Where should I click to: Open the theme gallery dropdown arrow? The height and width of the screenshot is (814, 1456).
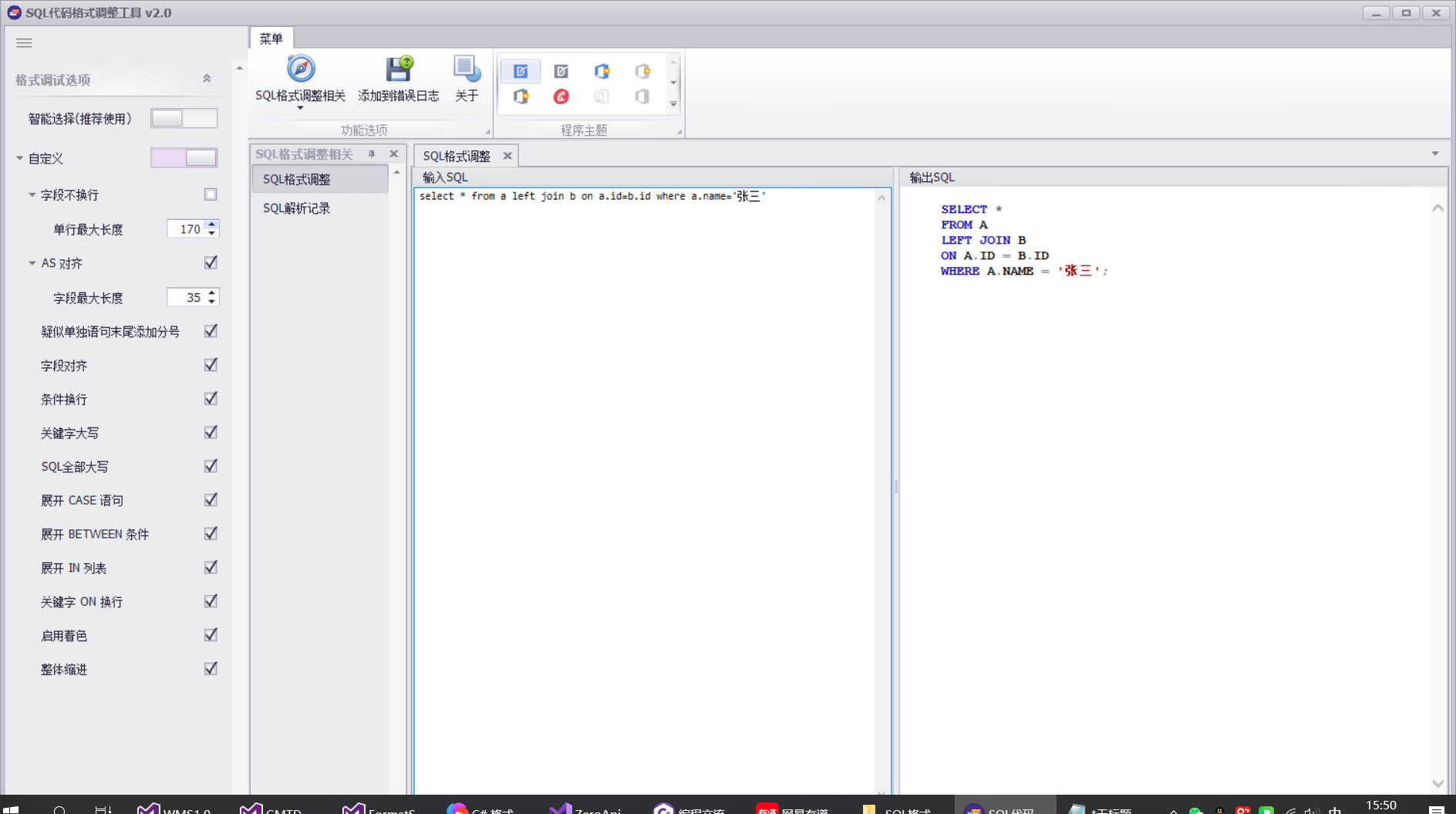[673, 104]
